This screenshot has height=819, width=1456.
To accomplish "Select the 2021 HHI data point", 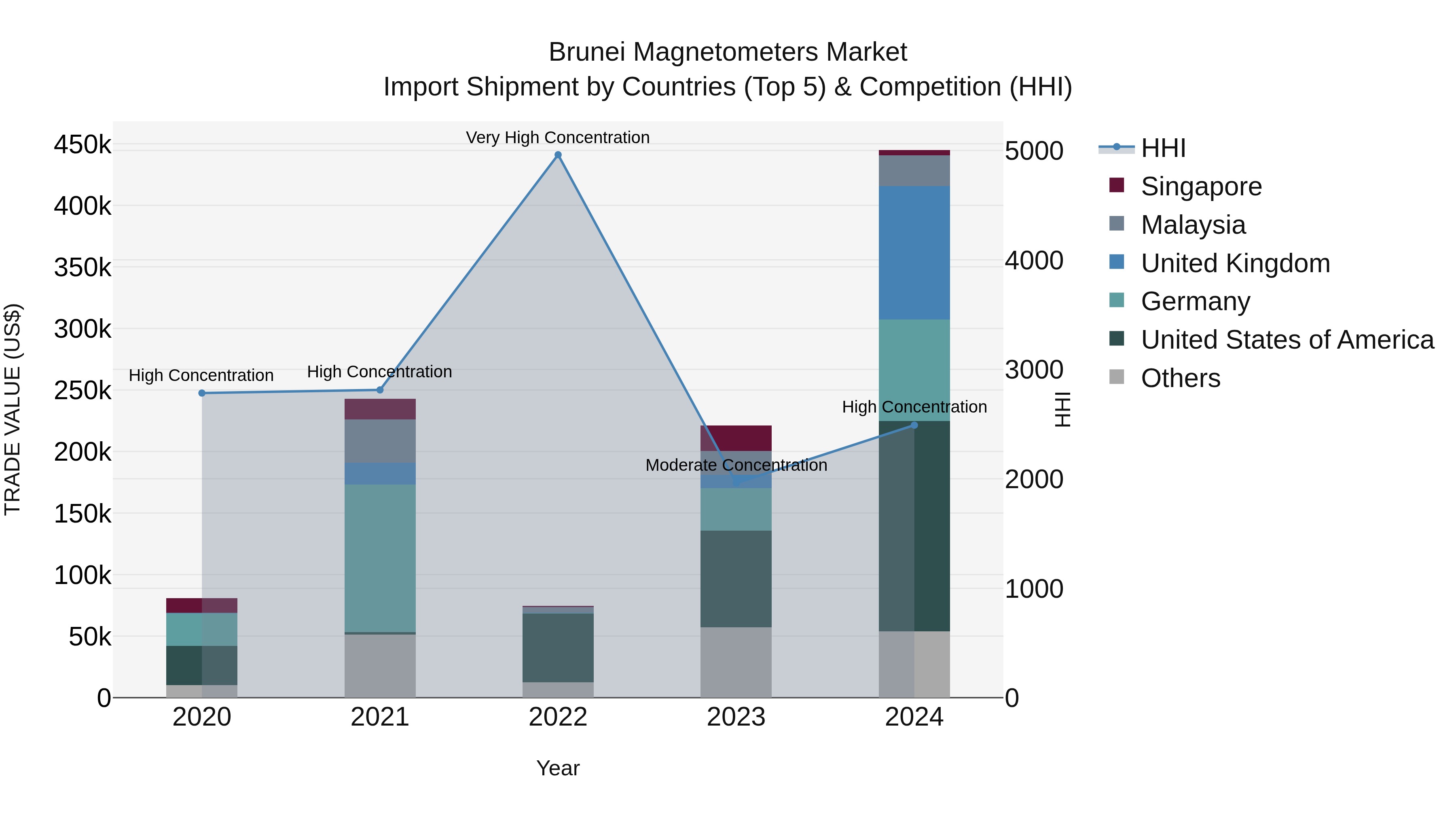I will click(380, 390).
